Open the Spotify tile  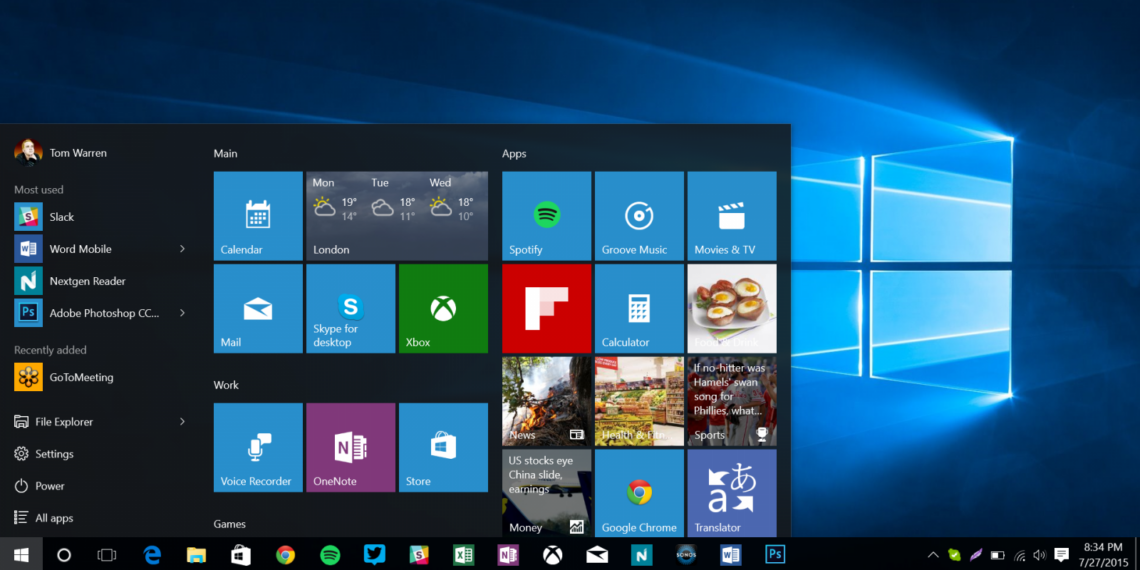(546, 216)
